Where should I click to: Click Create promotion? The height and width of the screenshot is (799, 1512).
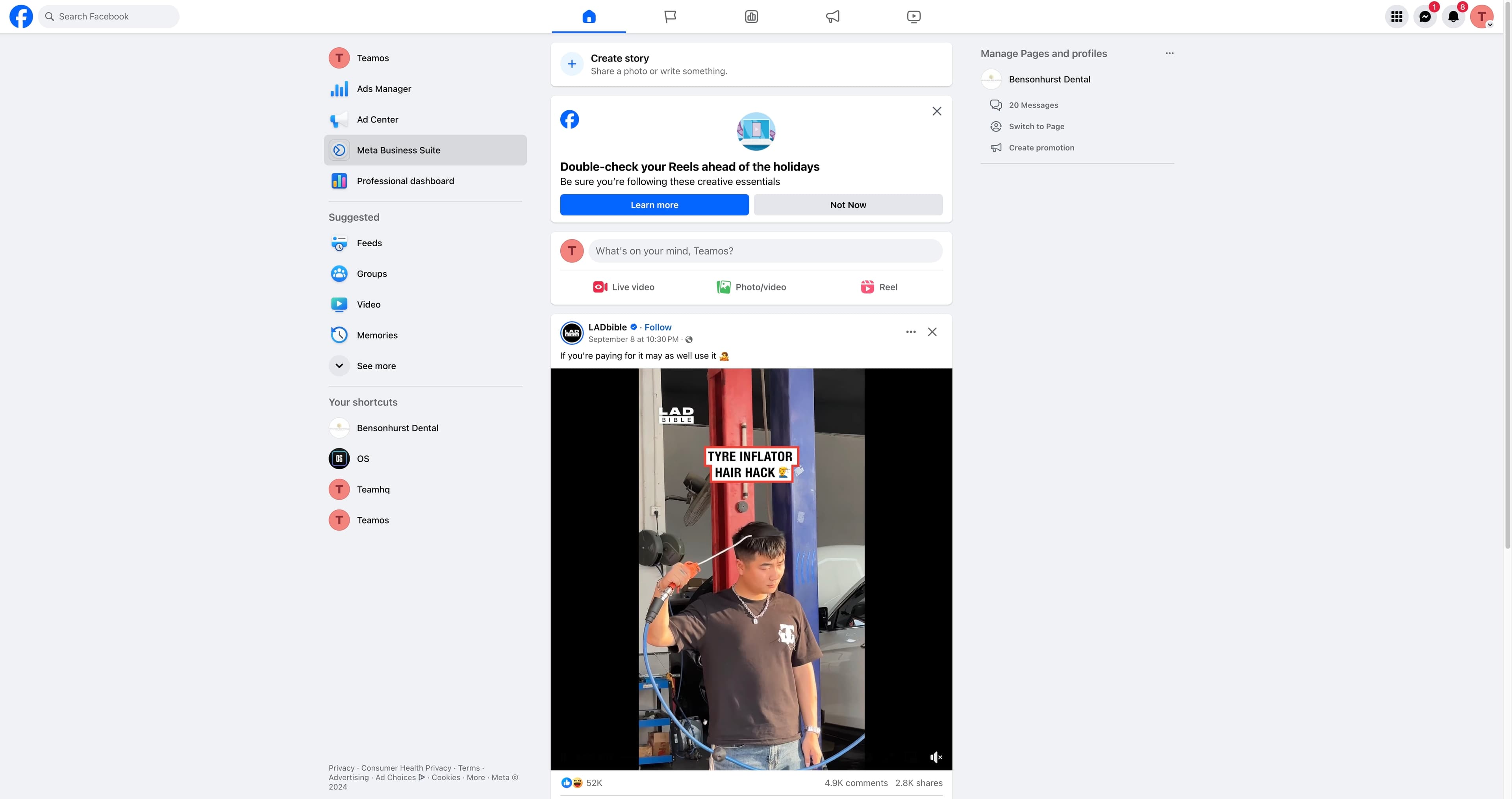[1041, 148]
